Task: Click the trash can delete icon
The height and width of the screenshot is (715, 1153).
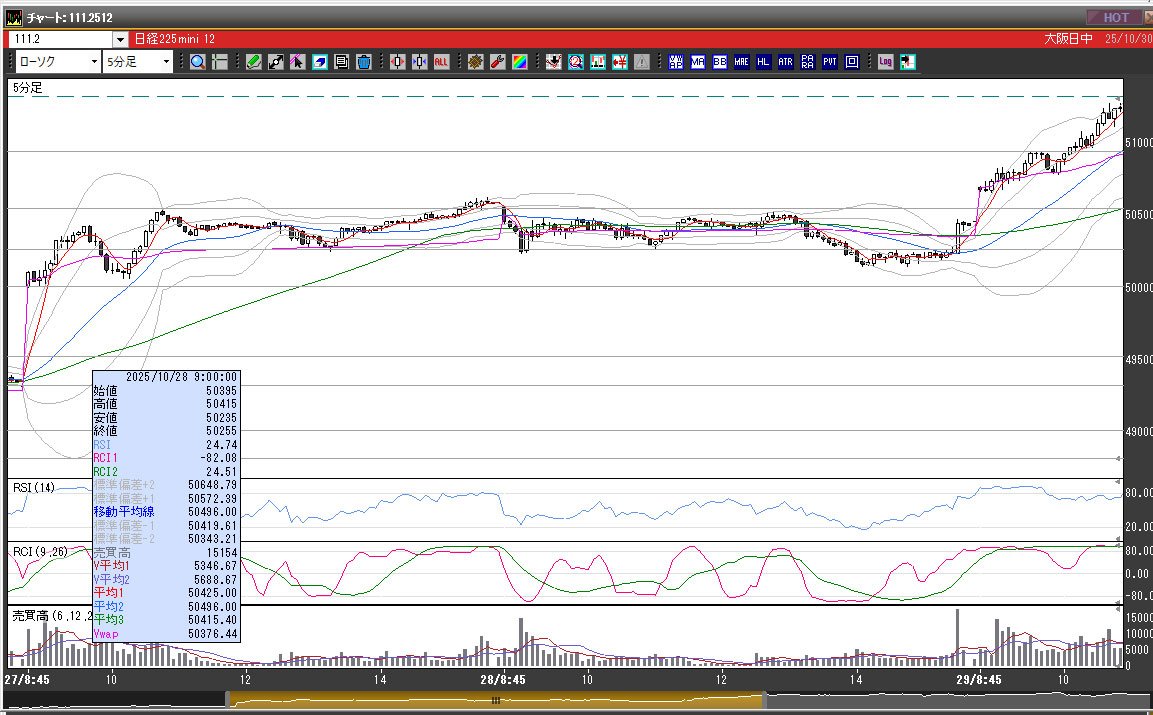Action: pos(363,62)
